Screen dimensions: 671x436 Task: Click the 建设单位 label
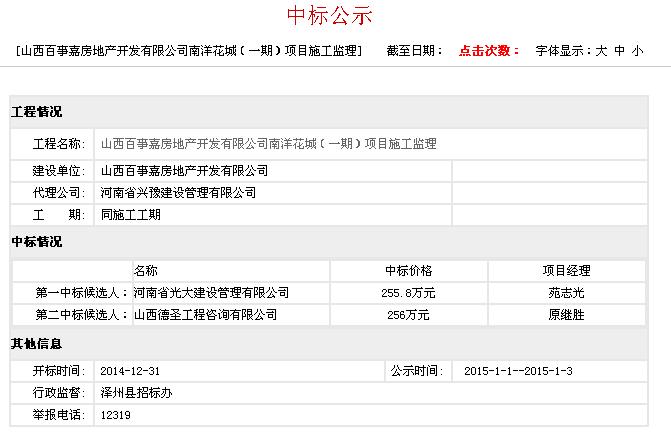coord(59,171)
